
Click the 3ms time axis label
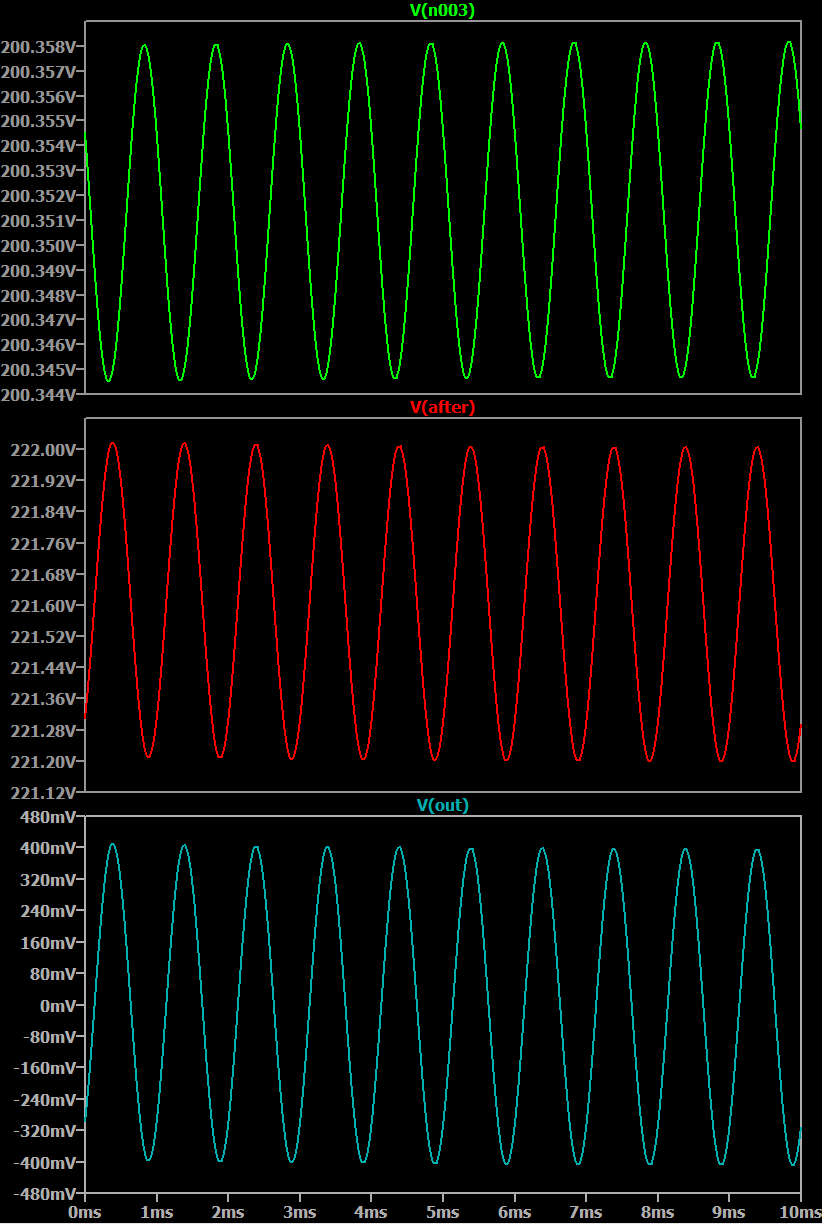[x=300, y=1212]
